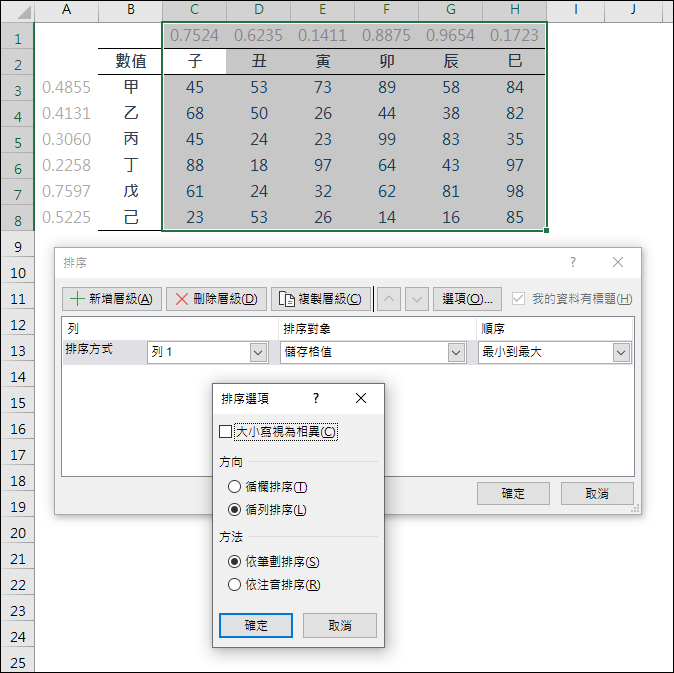The width and height of the screenshot is (674, 673).
Task: Select stroke order (依筆劃排序) radio
Action: [x=234, y=561]
